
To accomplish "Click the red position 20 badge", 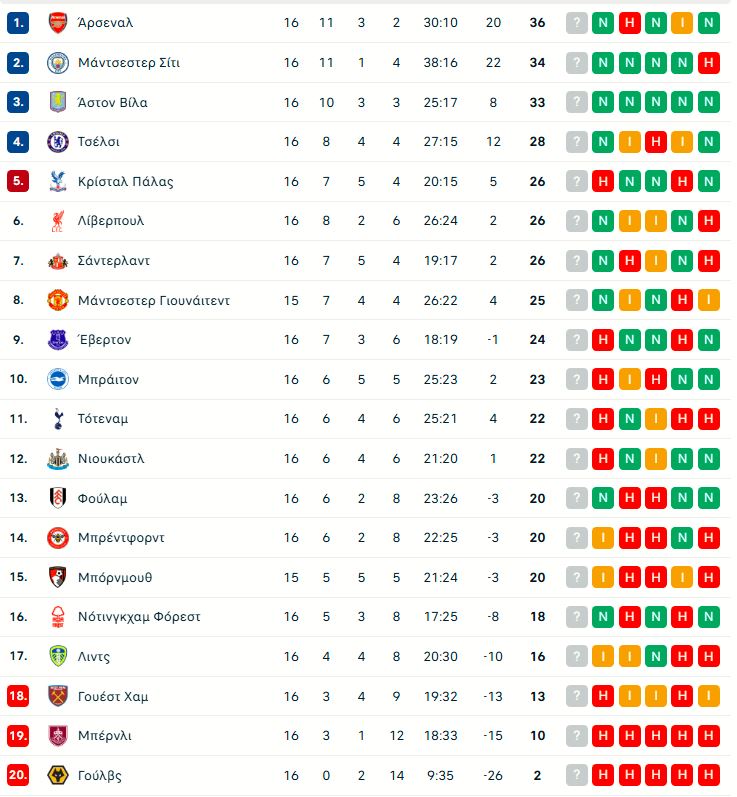I will click(18, 775).
